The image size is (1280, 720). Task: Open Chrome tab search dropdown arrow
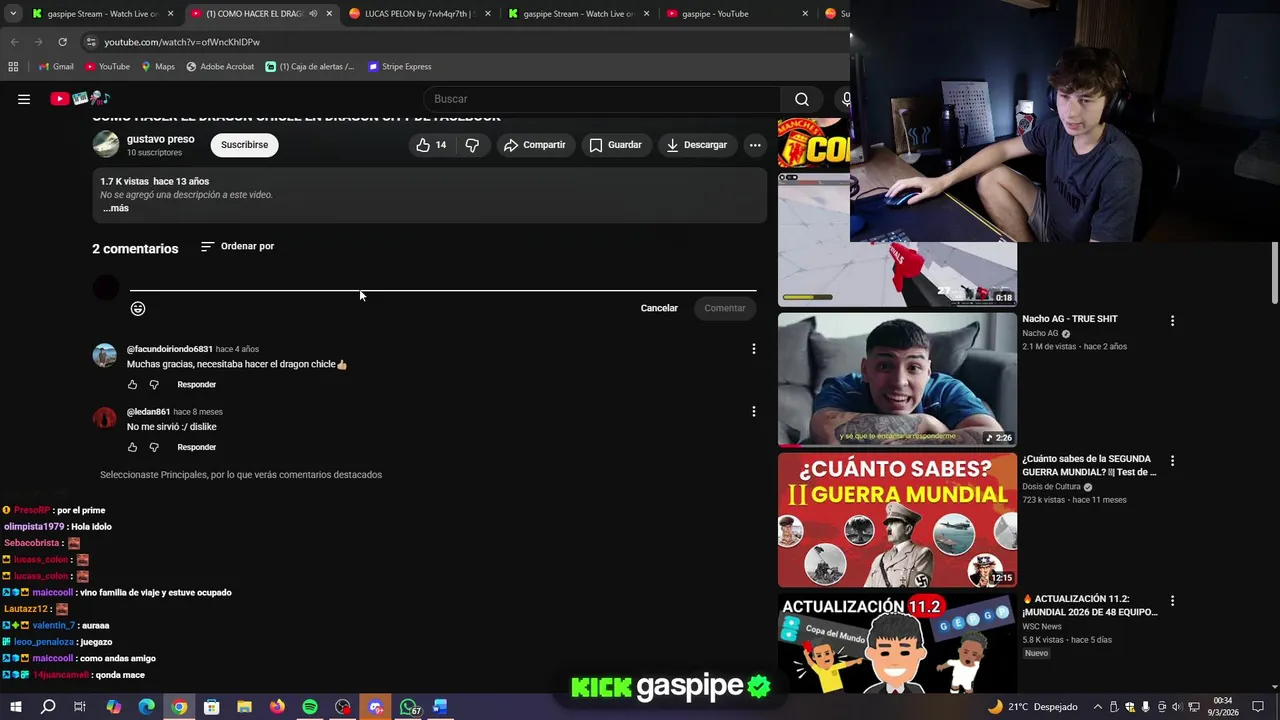point(13,14)
